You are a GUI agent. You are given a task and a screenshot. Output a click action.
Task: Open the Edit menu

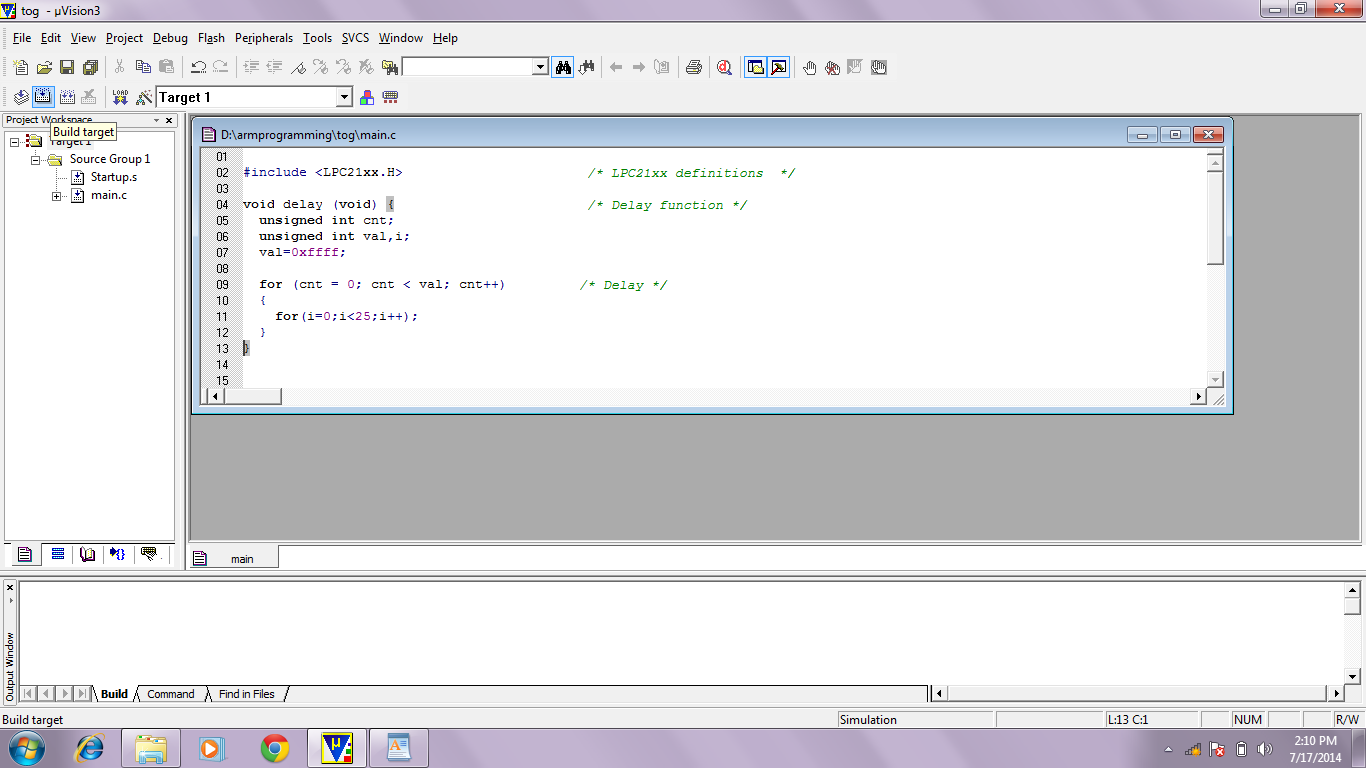[x=51, y=38]
